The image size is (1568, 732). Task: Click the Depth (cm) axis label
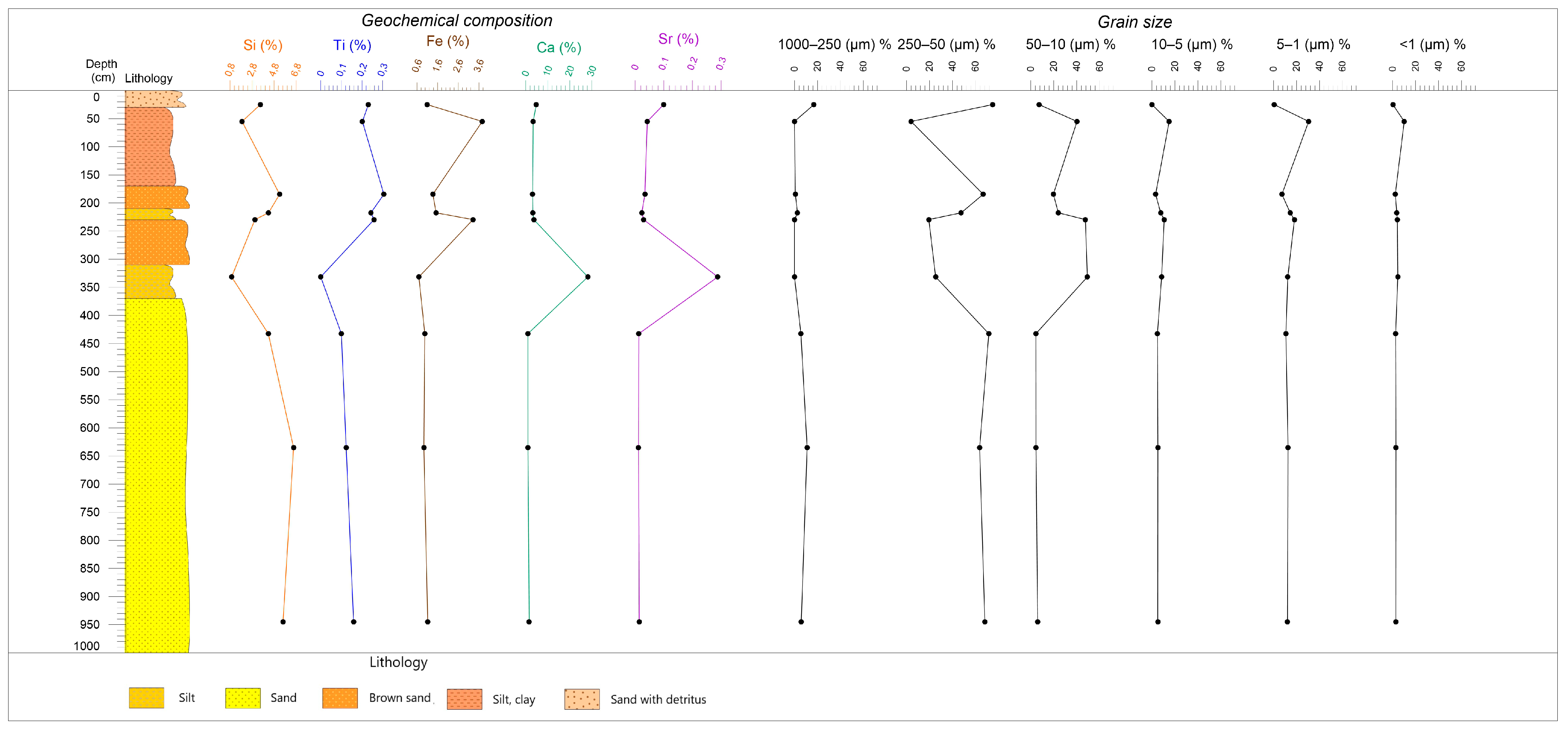click(x=102, y=70)
